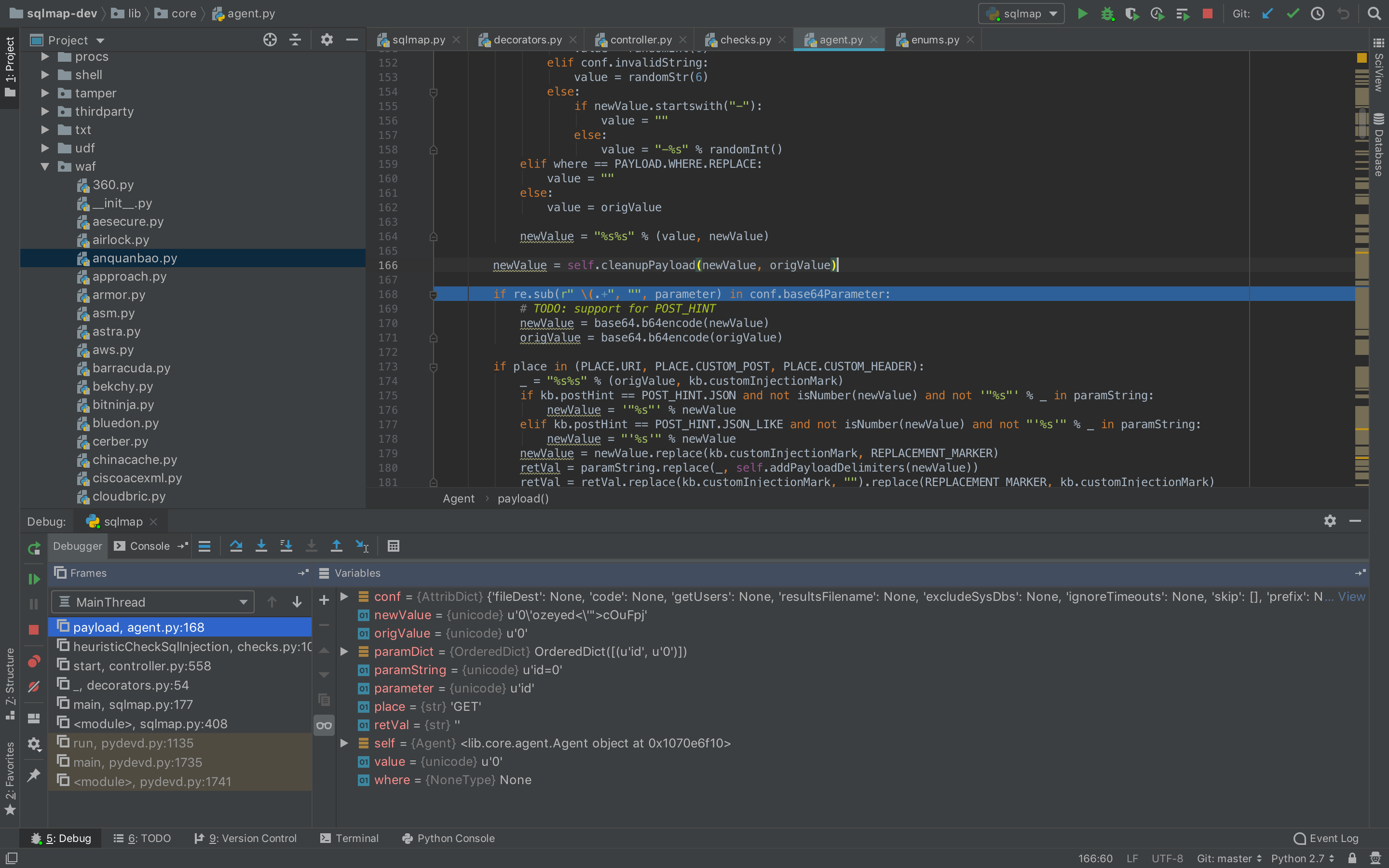Collapse the waf folder in Project tree
Image resolution: width=1389 pixels, height=868 pixels.
point(45,166)
